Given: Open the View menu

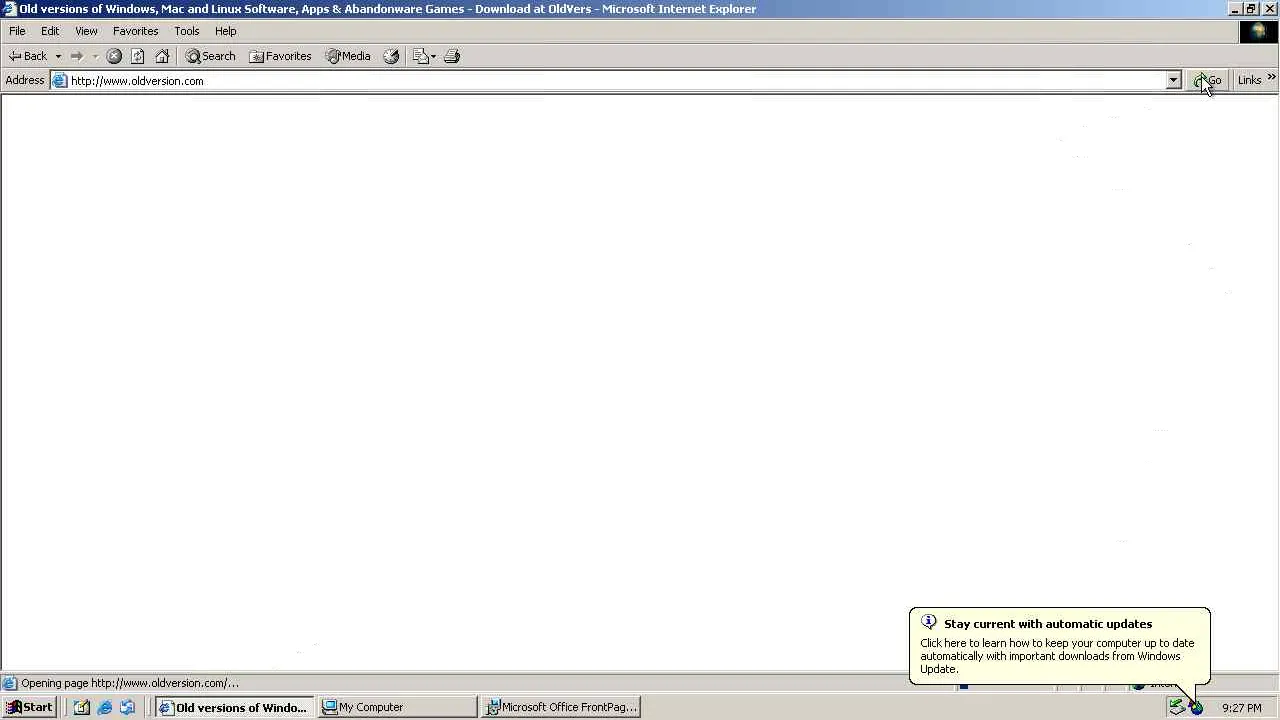Looking at the screenshot, I should pos(86,31).
